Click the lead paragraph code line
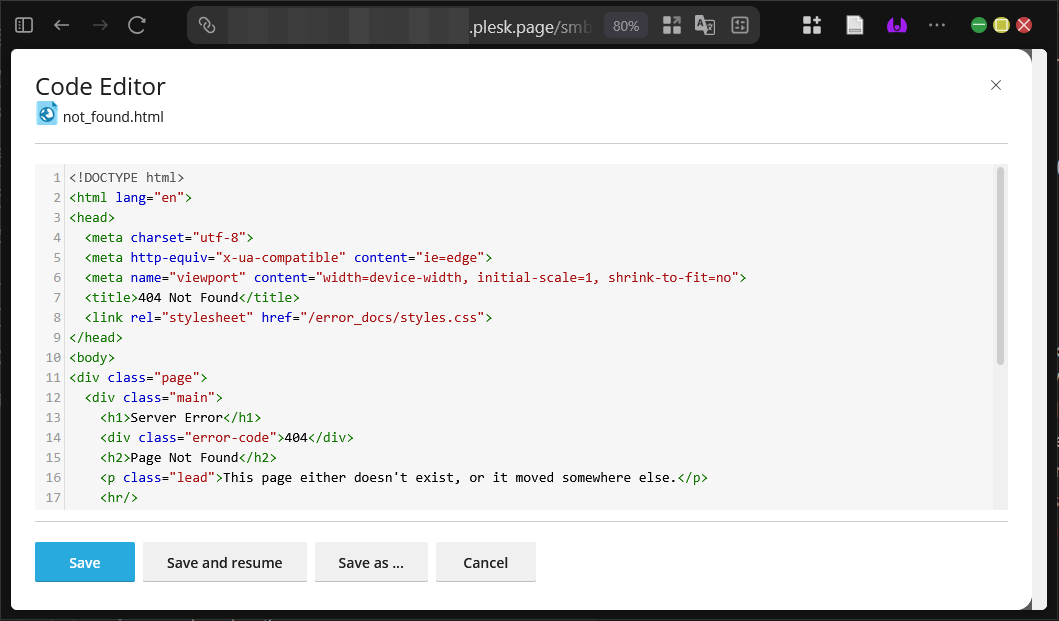1059x621 pixels. (x=404, y=478)
